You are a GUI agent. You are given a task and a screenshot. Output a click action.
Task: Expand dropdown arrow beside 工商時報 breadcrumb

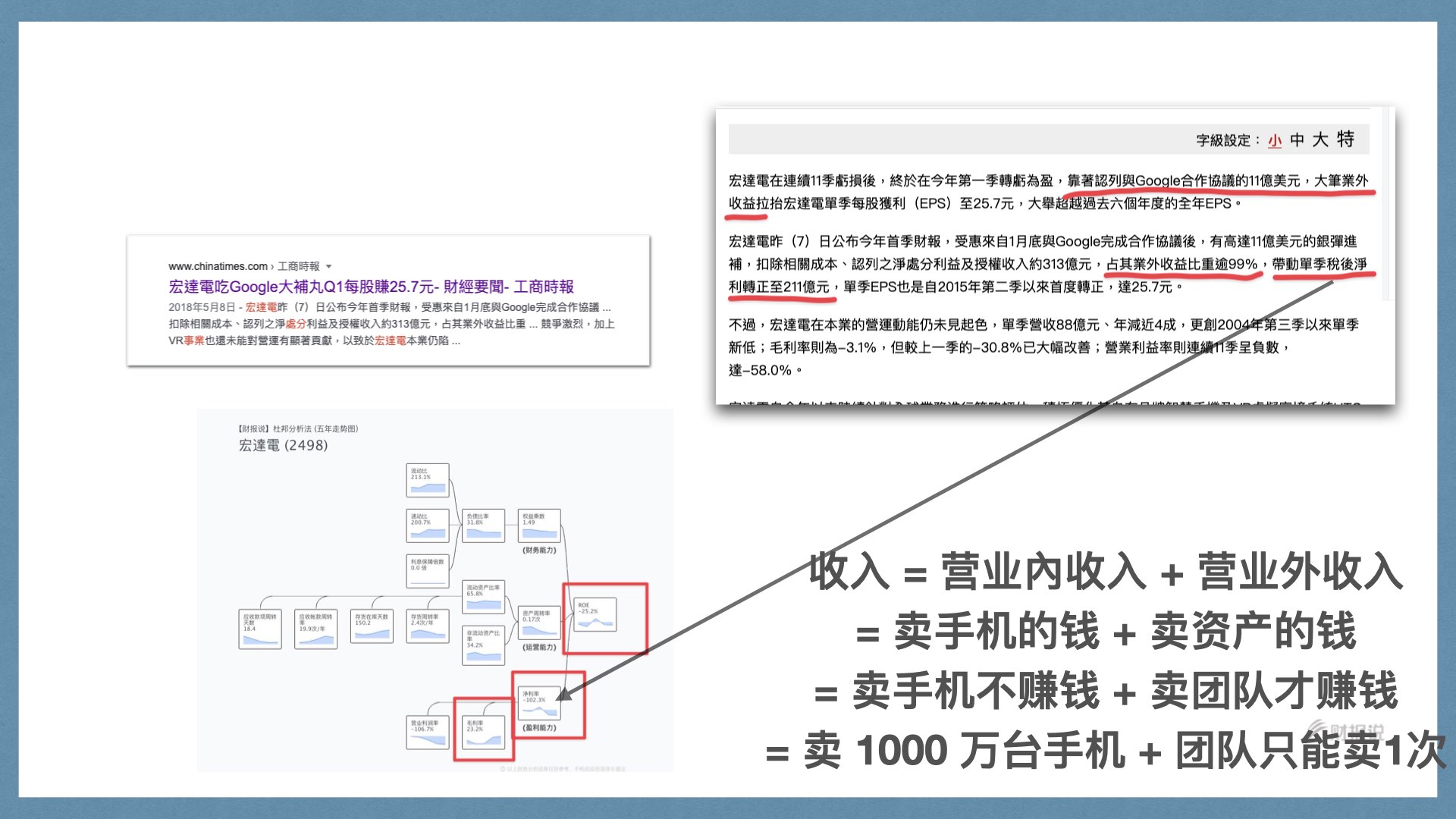pos(328,267)
